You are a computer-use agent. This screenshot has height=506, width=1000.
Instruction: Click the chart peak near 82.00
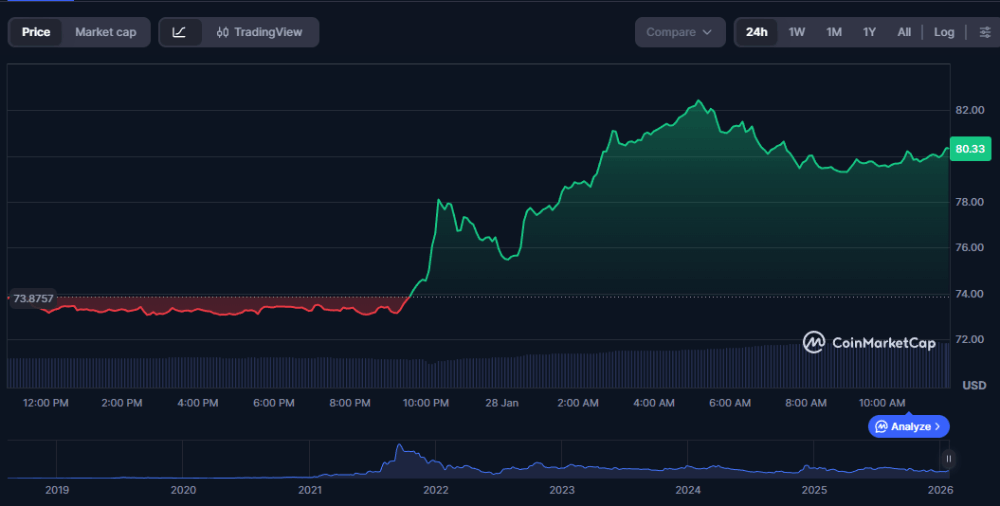(698, 101)
